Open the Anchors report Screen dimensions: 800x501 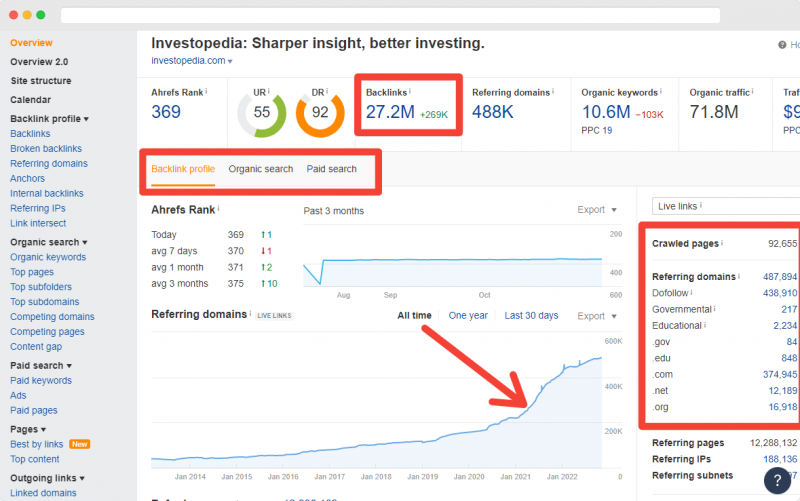point(28,179)
